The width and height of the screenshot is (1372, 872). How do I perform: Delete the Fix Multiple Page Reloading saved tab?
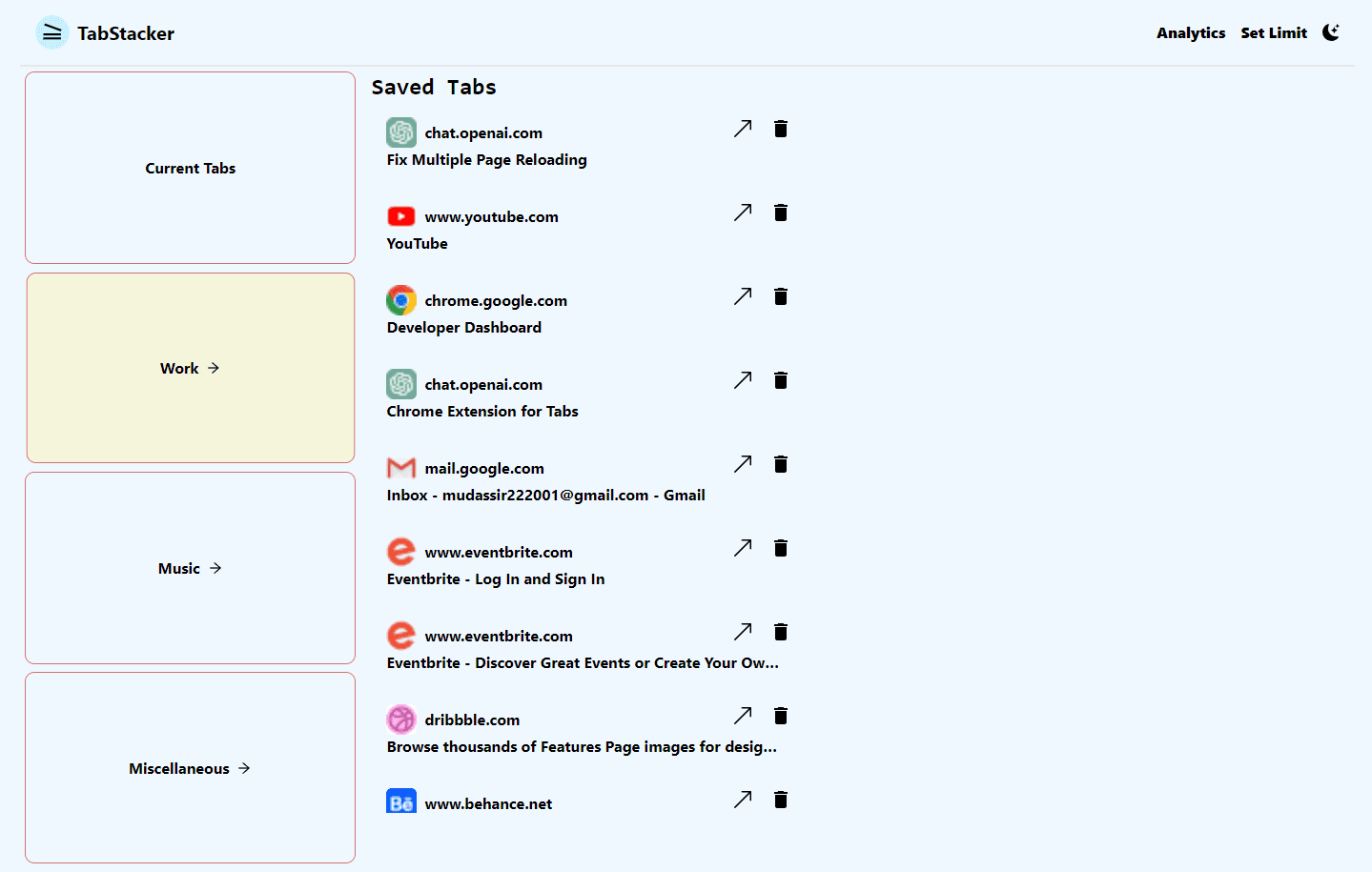point(781,129)
